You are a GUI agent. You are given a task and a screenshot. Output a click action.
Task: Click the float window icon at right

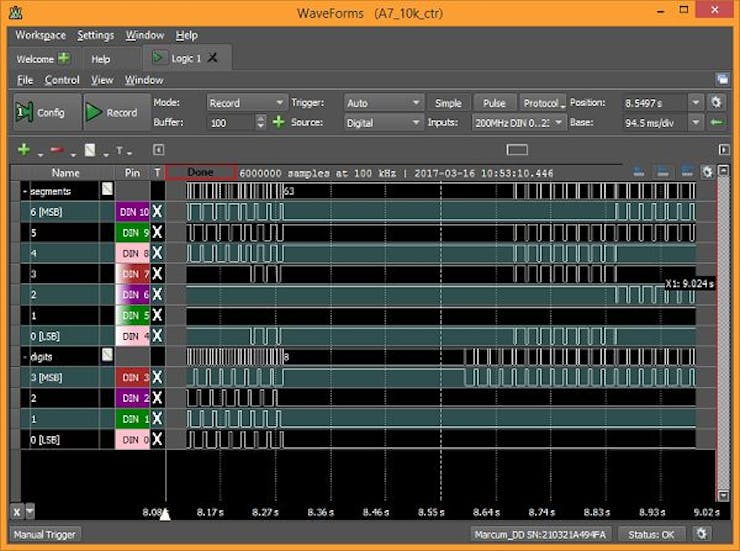click(x=723, y=79)
